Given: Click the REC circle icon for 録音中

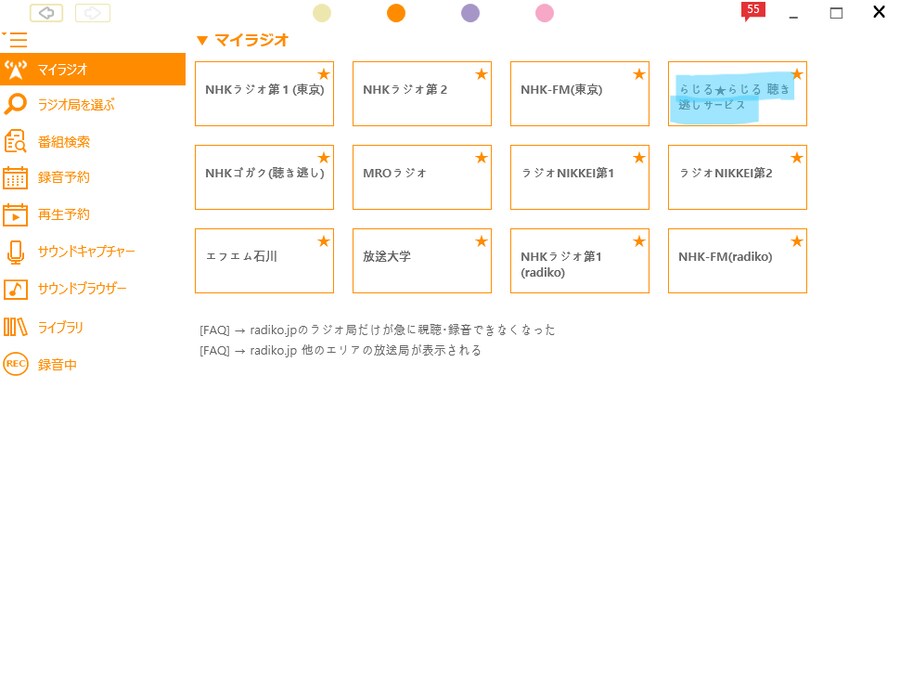Looking at the screenshot, I should (15, 364).
